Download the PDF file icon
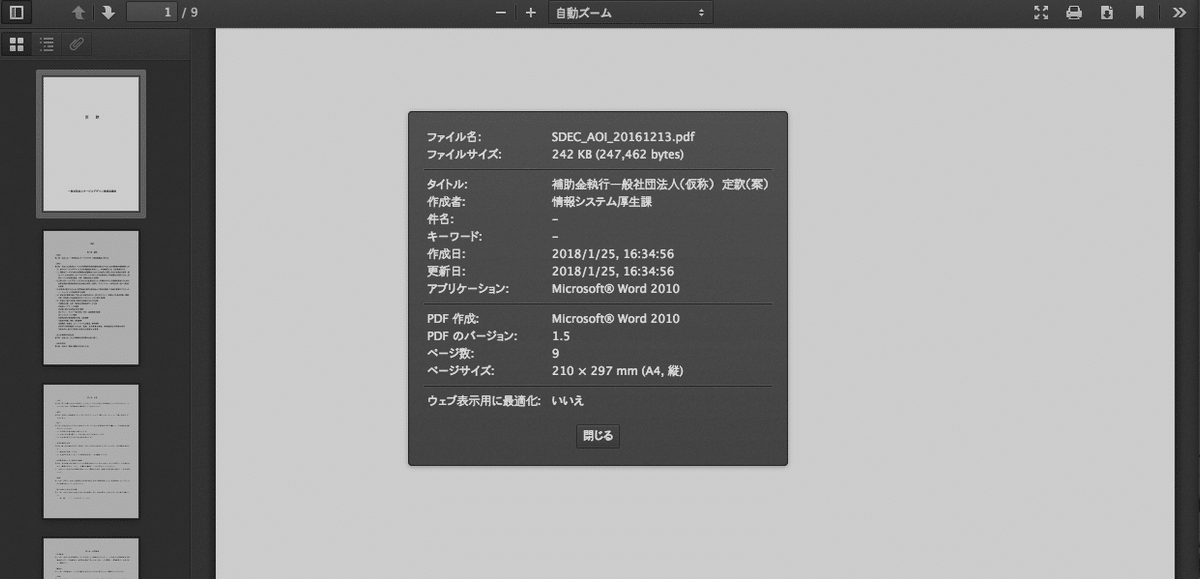Viewport: 1200px width, 579px height. pyautogui.click(x=1107, y=13)
